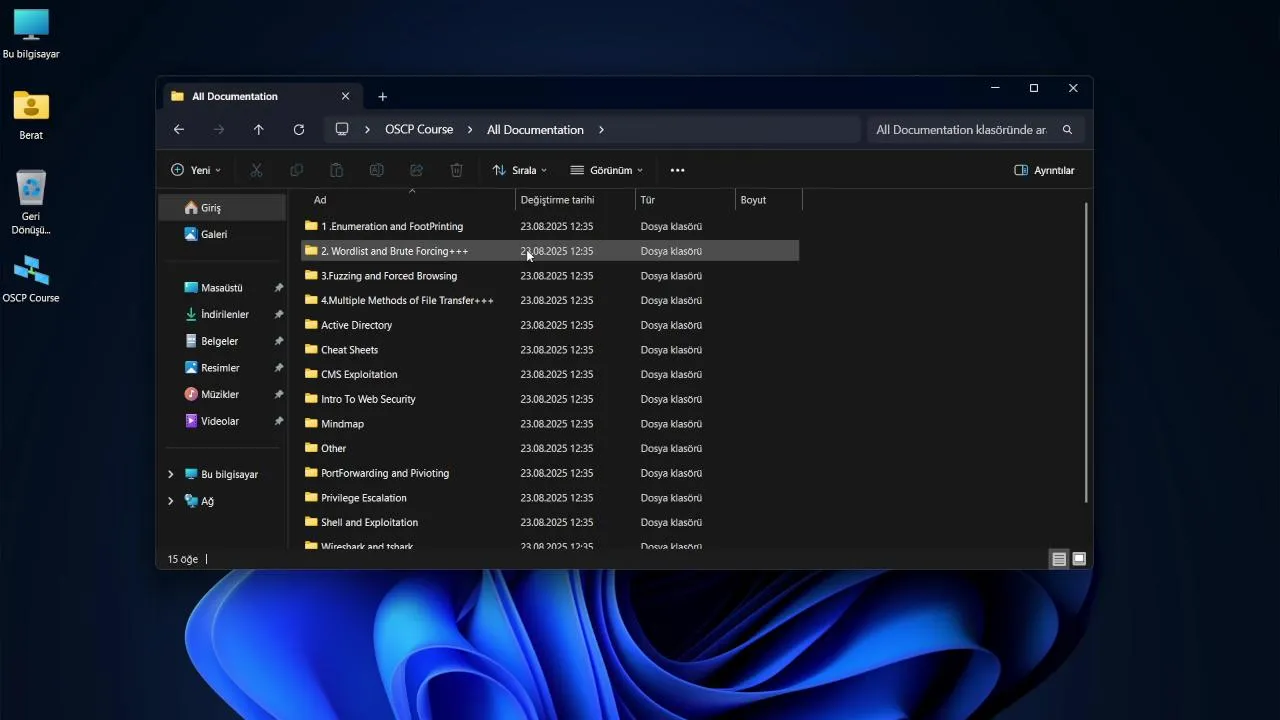Toggle the Ayrıntılar details pane
This screenshot has height=720, width=1280.
tap(1044, 170)
